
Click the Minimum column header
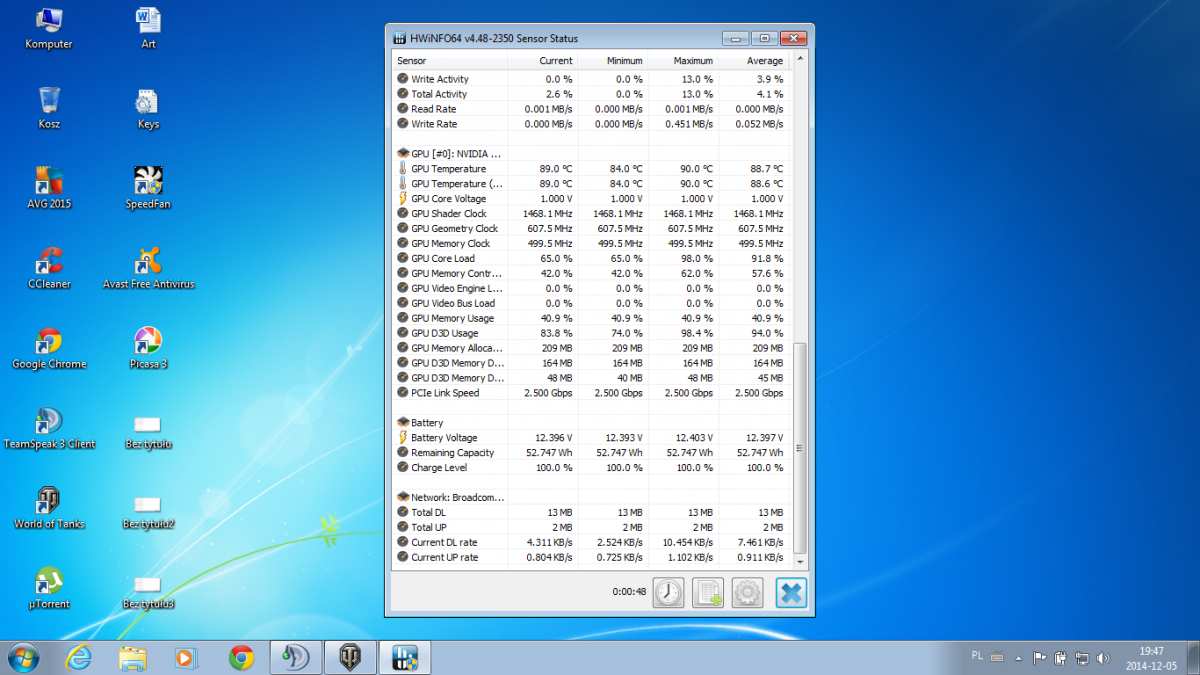tap(612, 61)
